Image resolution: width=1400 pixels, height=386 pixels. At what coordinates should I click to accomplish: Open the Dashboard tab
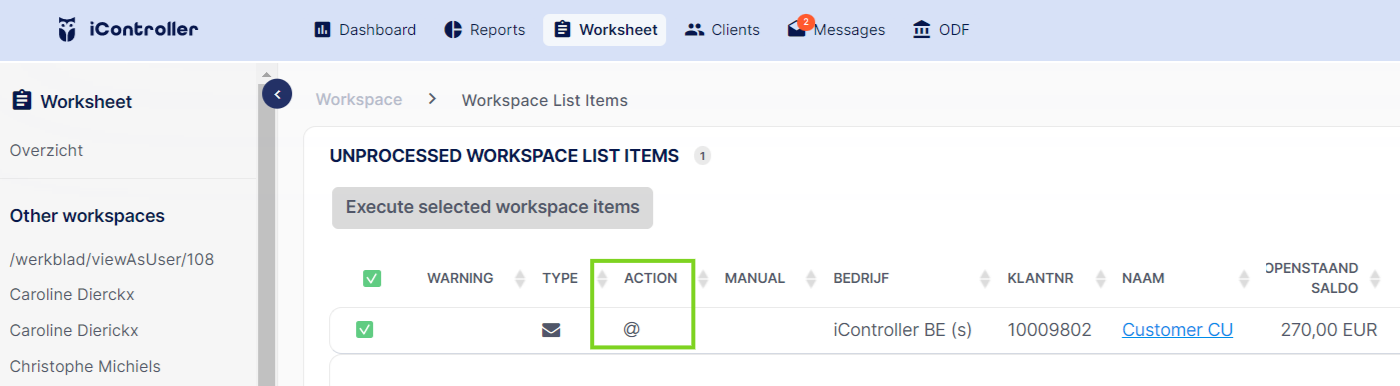click(x=365, y=30)
